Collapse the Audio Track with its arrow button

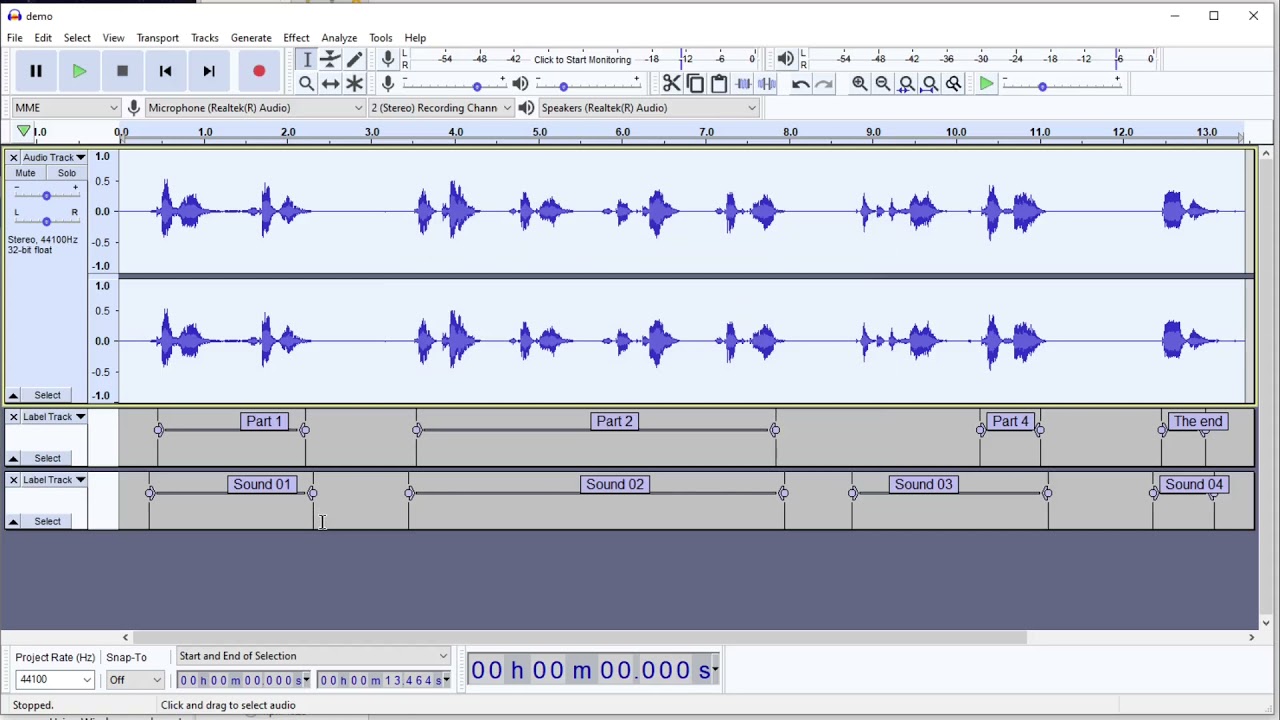point(13,395)
